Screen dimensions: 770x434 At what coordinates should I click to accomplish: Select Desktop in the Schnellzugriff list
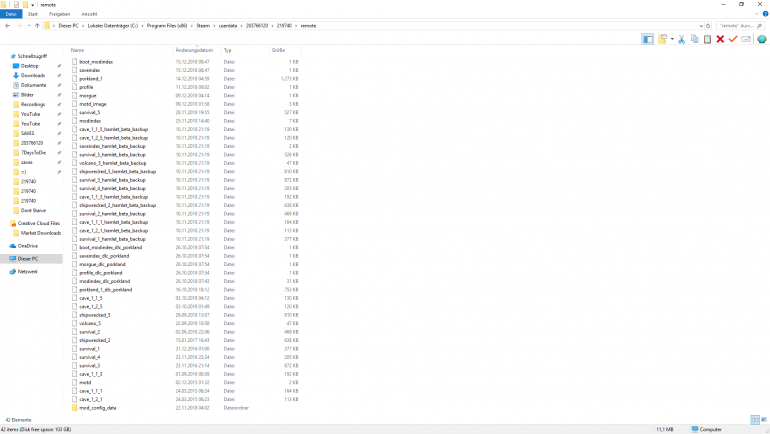tap(29, 66)
